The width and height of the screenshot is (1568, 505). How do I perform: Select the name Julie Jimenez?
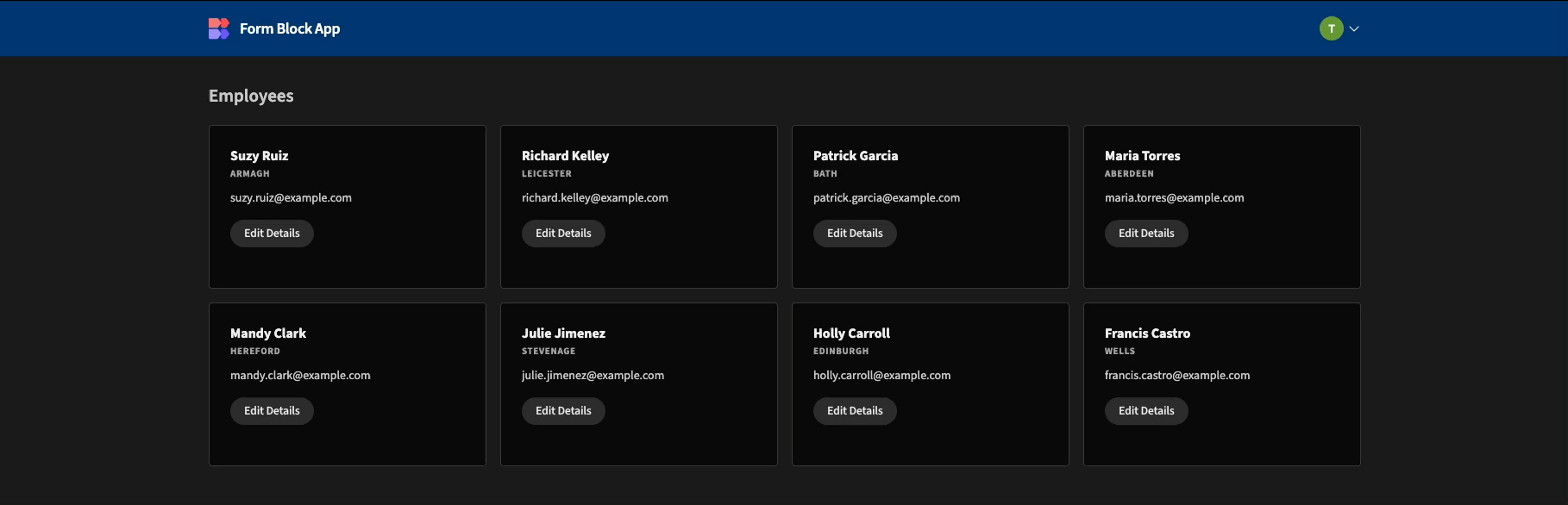tap(563, 334)
